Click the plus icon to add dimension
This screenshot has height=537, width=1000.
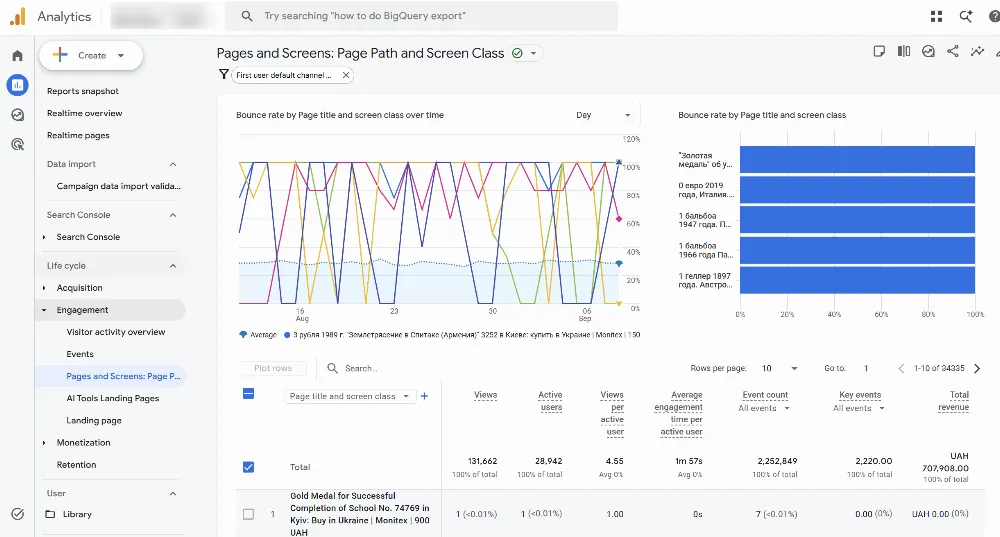[425, 396]
